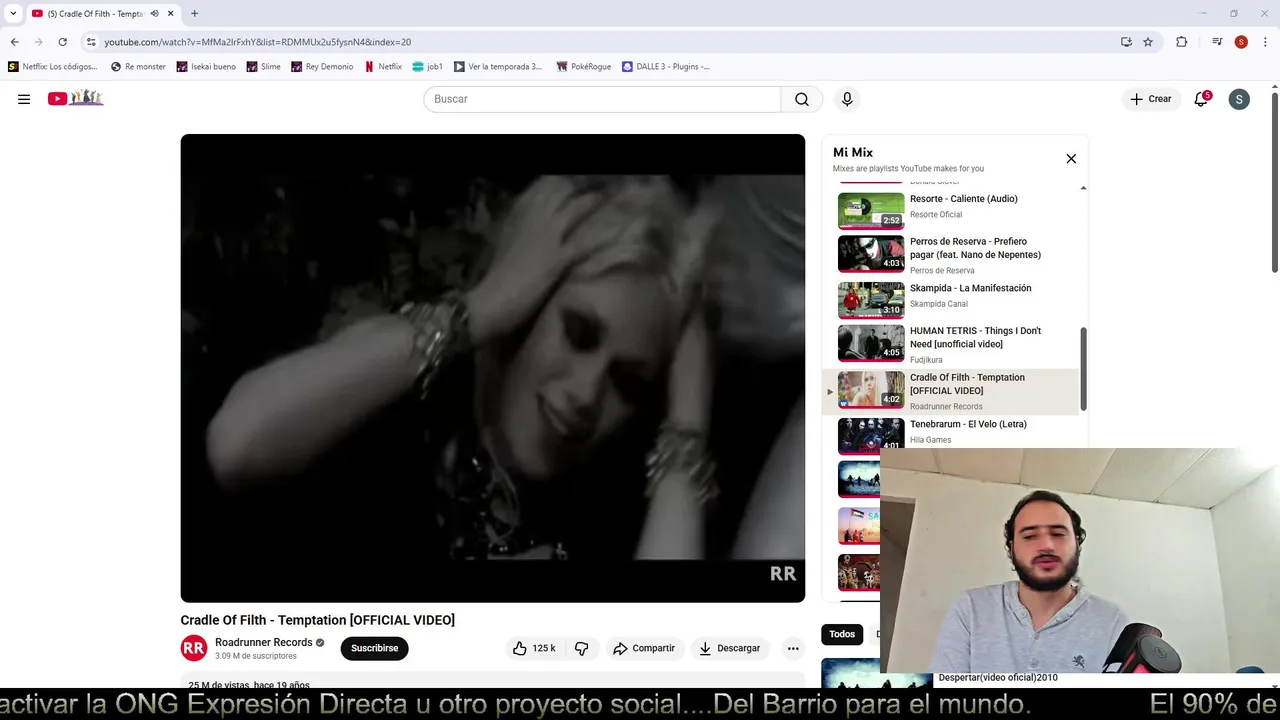
Task: Reload the page in browser
Action: click(62, 42)
